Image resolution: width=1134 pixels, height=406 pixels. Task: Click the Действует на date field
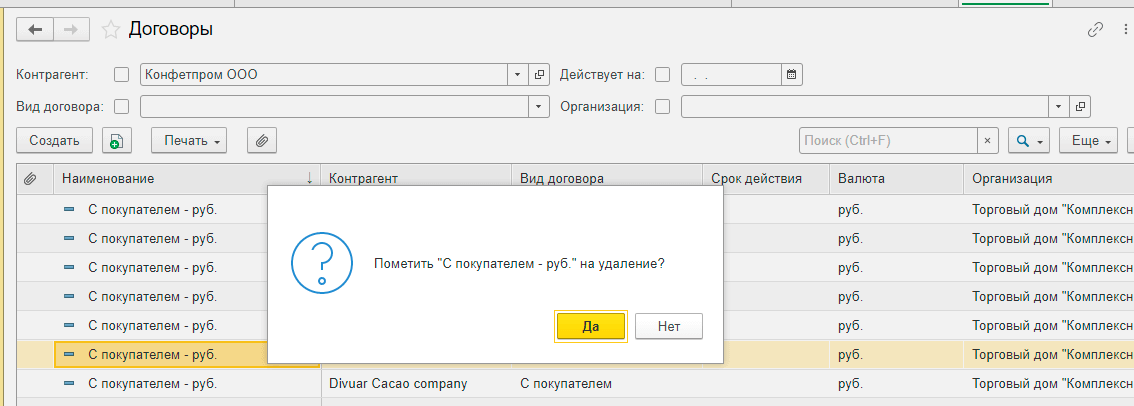pos(731,74)
